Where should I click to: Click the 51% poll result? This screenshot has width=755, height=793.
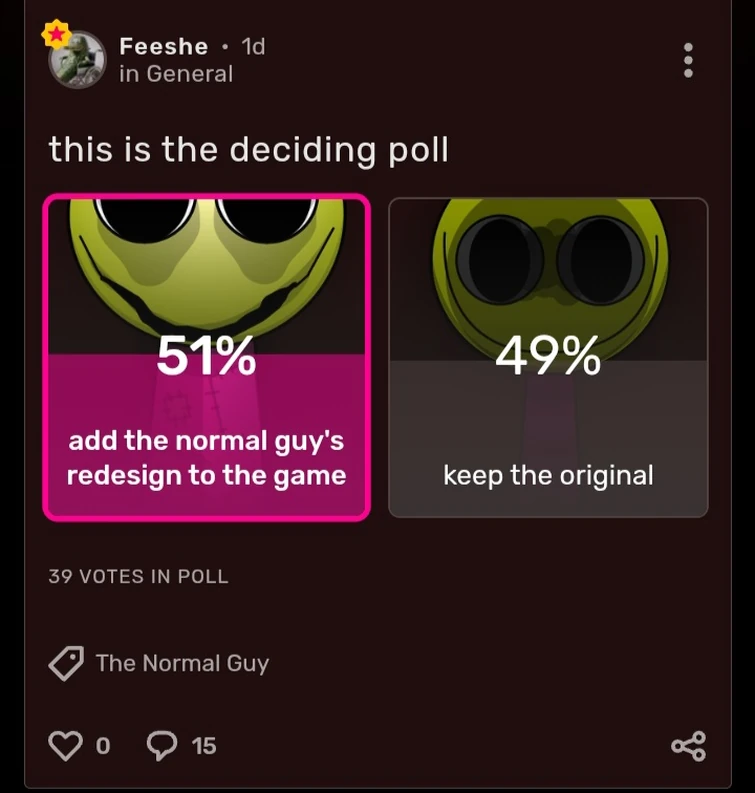coord(206,357)
